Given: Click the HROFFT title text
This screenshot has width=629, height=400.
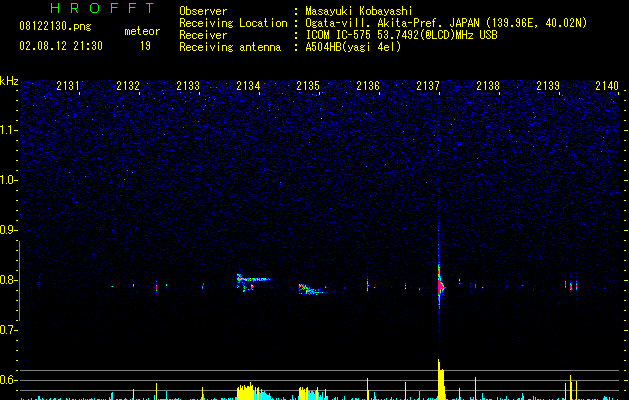Looking at the screenshot, I should tap(103, 8).
